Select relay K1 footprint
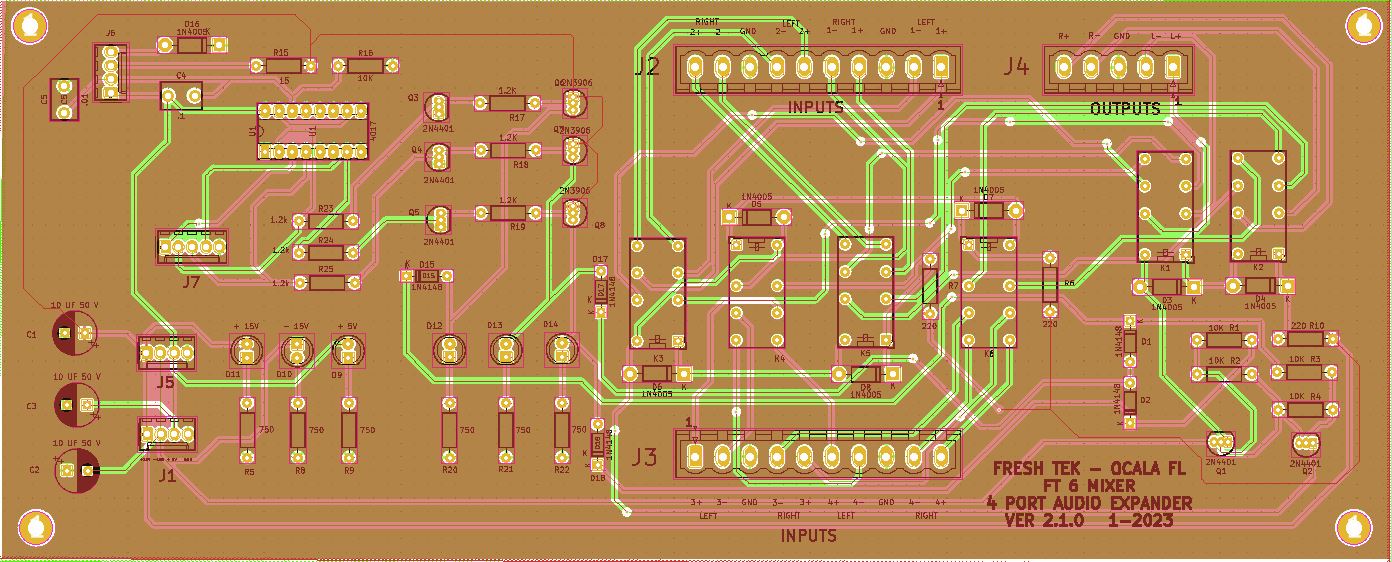Viewport: 1392px width, 562px height. tap(1165, 206)
